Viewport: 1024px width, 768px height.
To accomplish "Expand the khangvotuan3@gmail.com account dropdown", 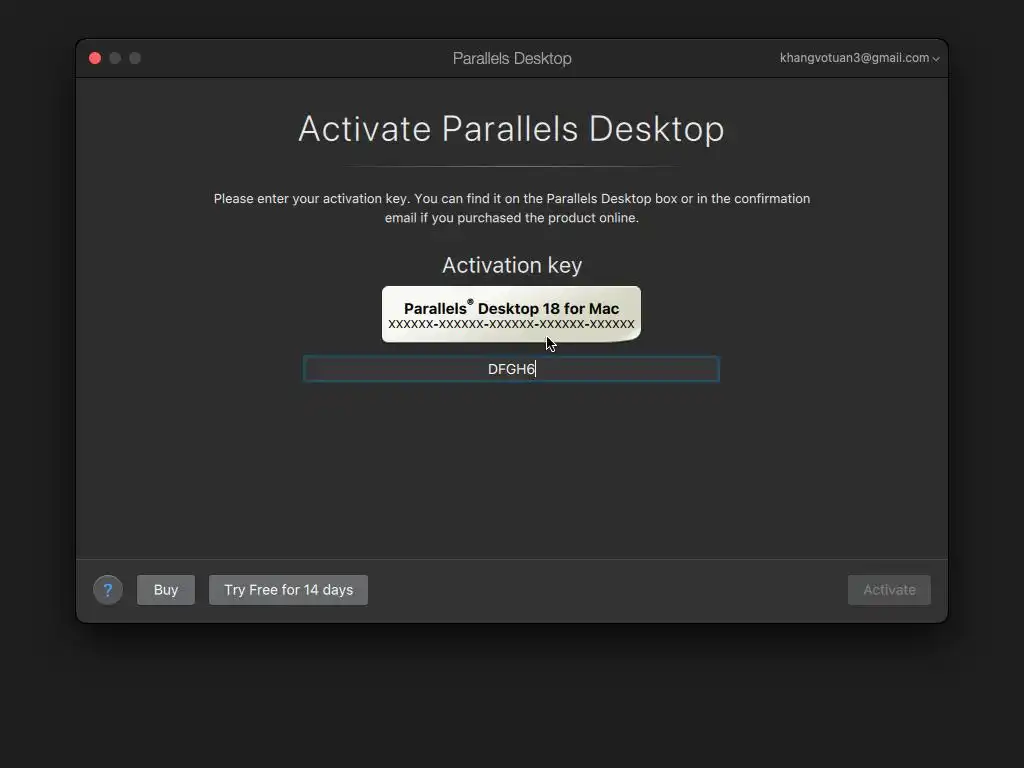I will pos(859,58).
